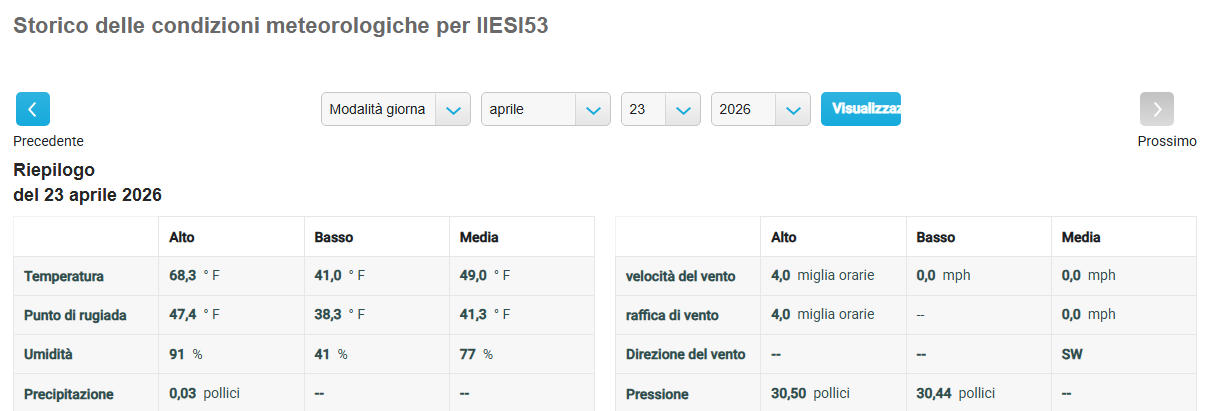Select the Direzione del vento row label
The image size is (1210, 411).
685,354
